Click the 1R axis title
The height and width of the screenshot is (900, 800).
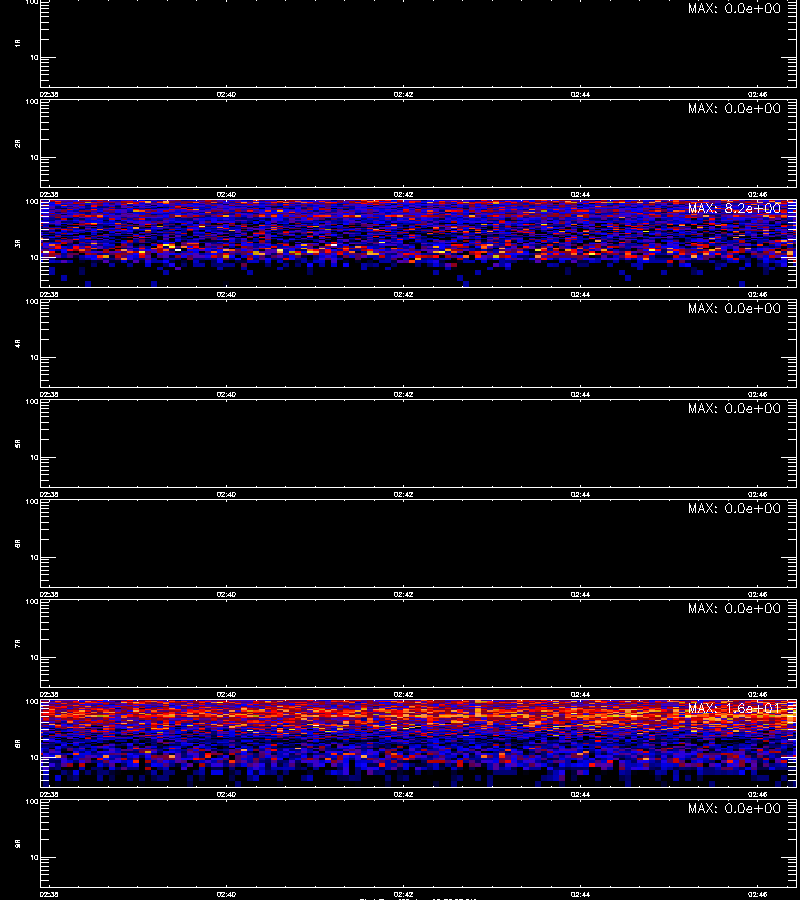(18, 43)
